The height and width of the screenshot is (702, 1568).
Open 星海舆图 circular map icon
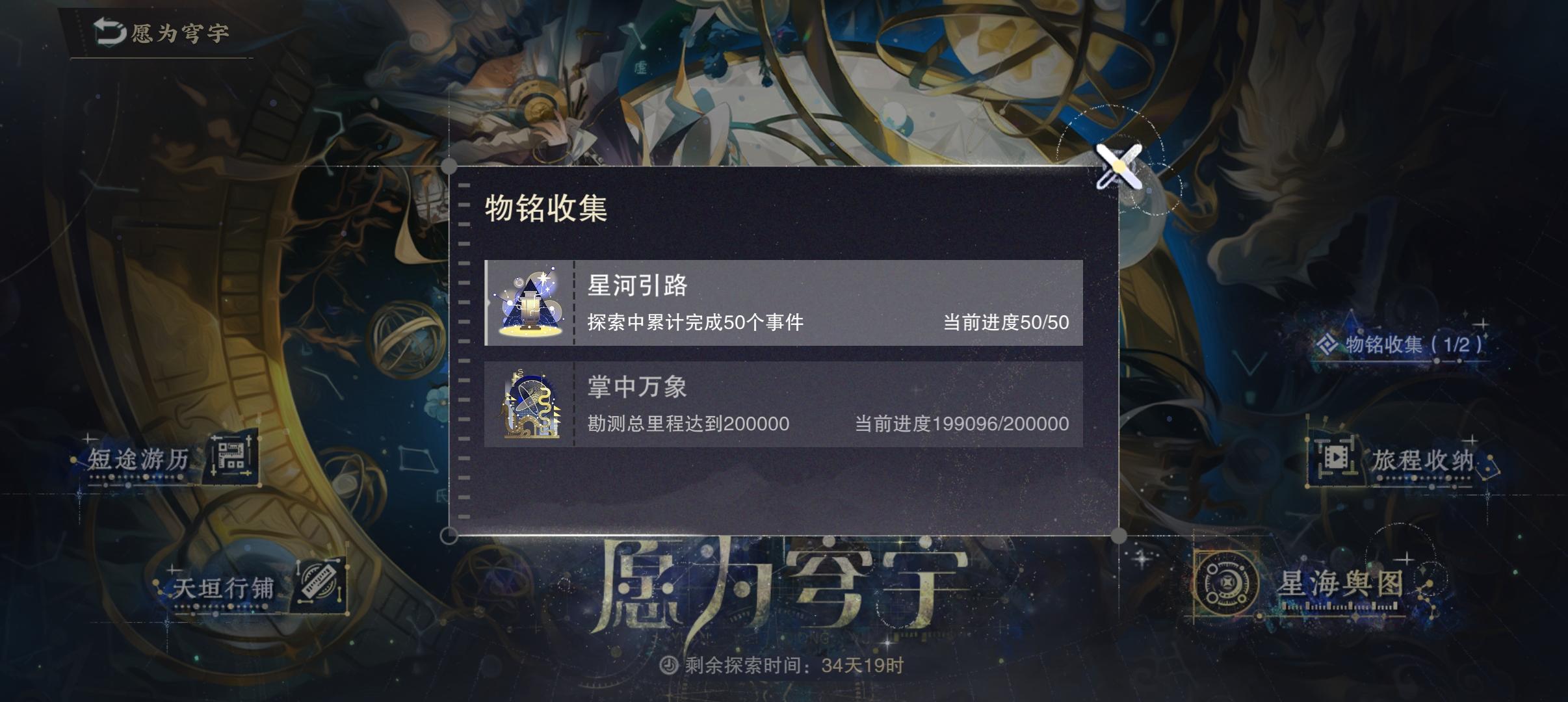[1225, 583]
